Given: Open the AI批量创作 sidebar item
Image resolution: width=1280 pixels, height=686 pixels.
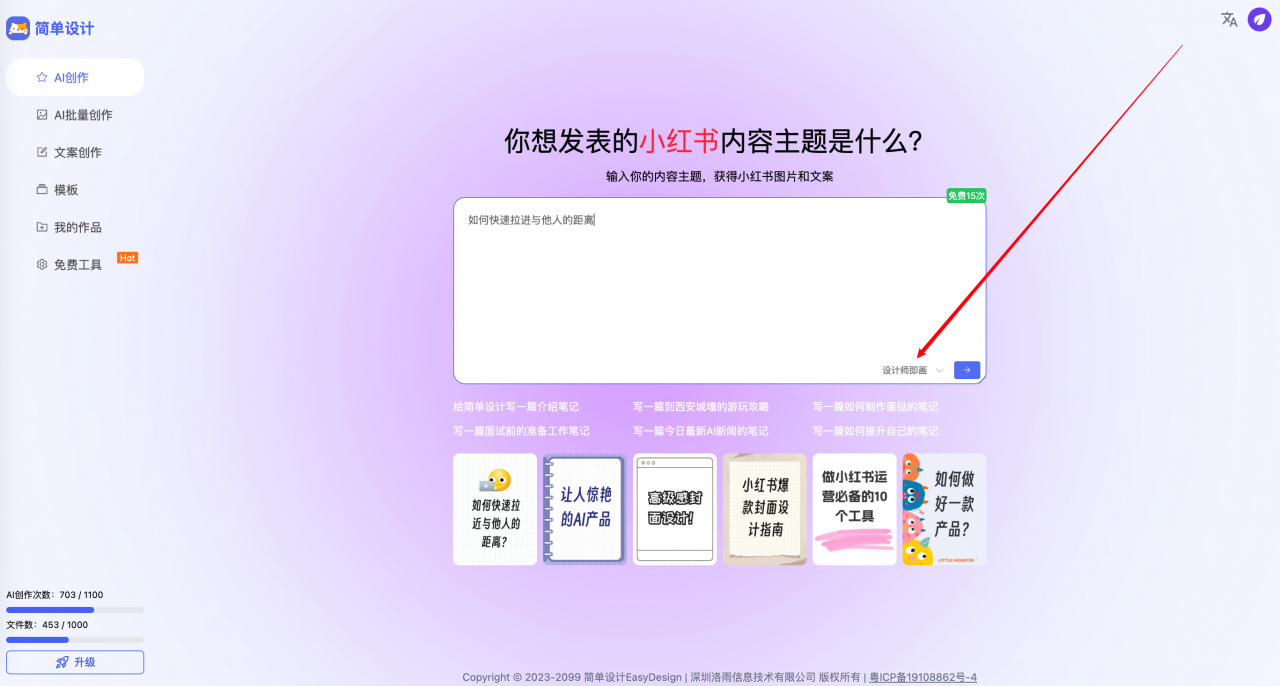Looking at the screenshot, I should pyautogui.click(x=75, y=115).
